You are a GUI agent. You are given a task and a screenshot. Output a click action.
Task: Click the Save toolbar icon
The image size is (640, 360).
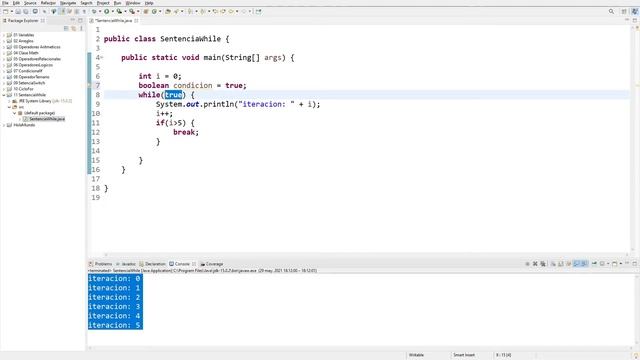18,11
